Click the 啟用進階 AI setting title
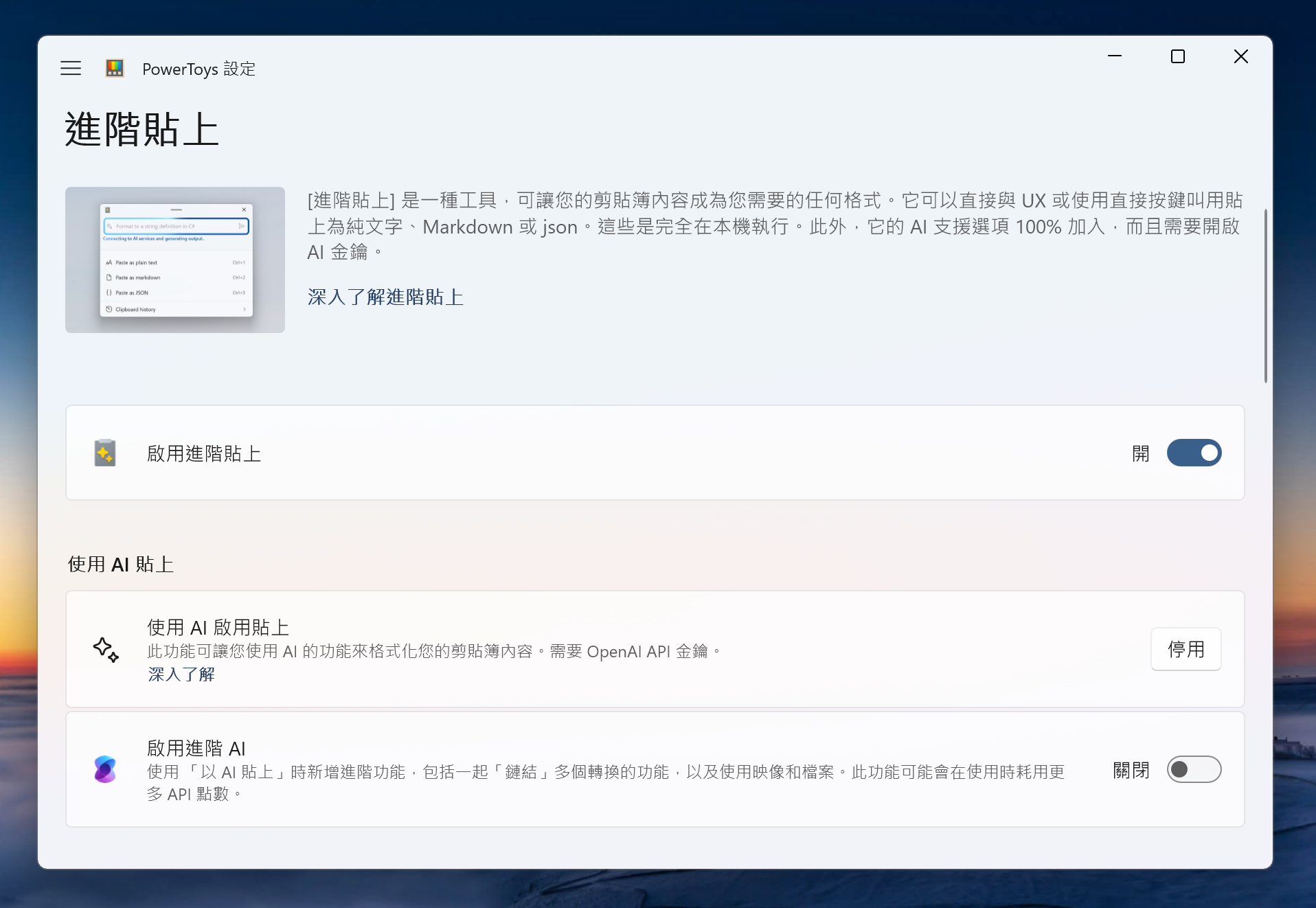 [x=196, y=748]
